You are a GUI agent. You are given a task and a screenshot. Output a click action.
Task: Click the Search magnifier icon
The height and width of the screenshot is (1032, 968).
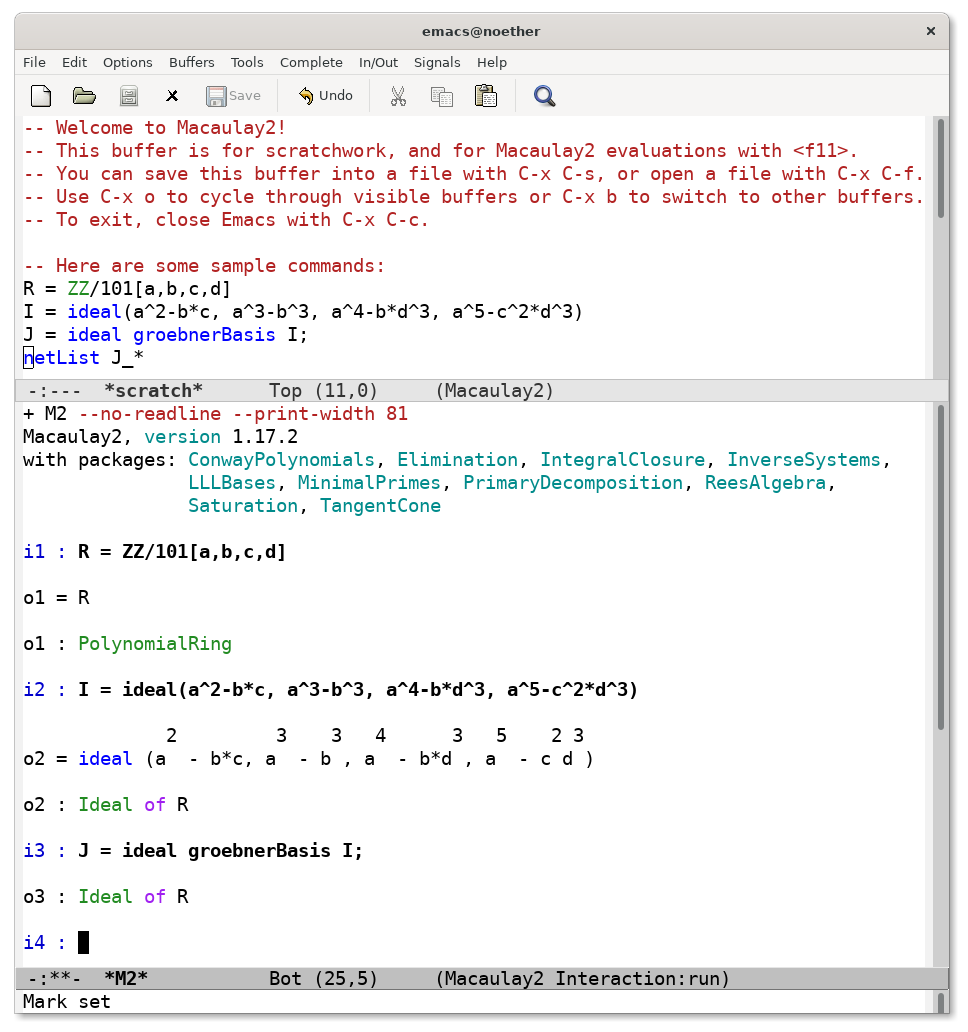point(544,96)
